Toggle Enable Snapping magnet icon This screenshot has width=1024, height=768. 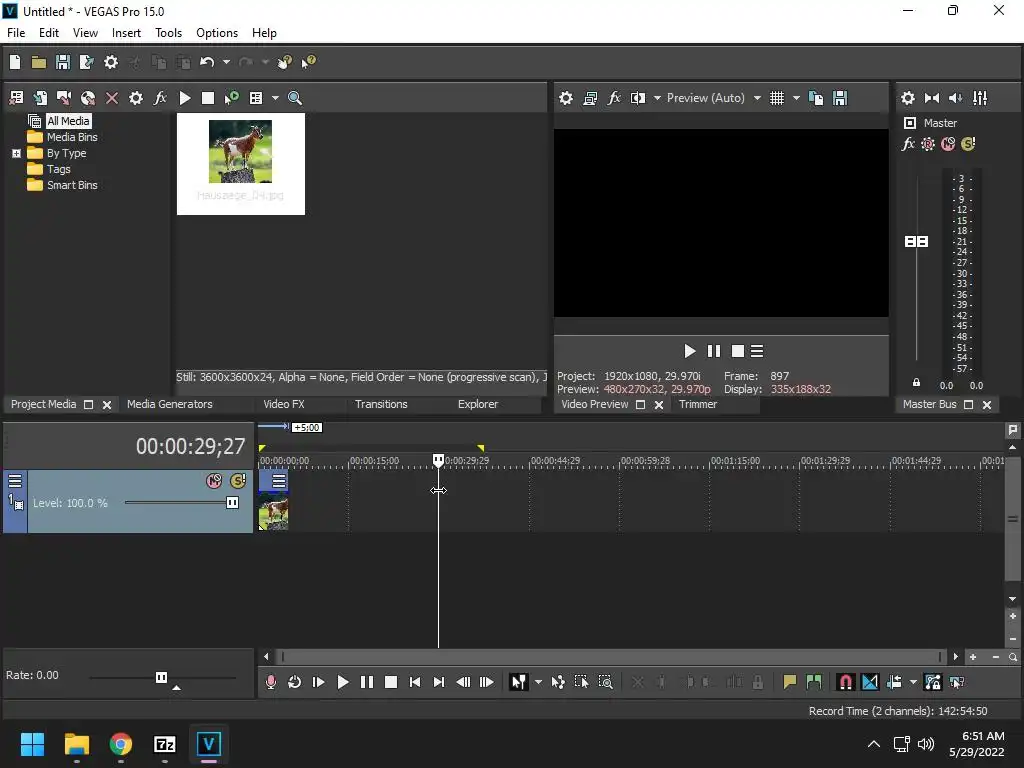[845, 682]
